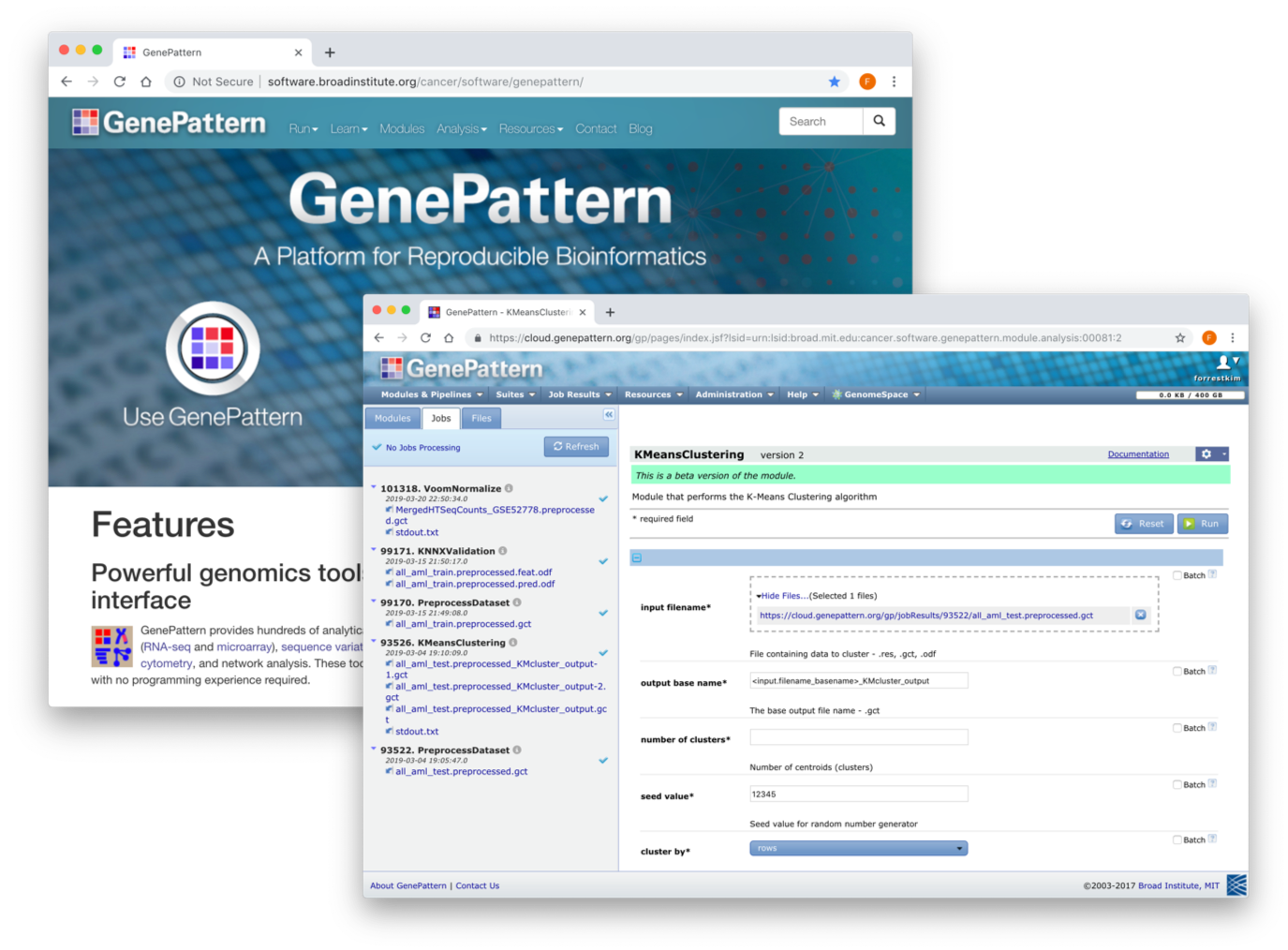Screen dimensions: 1288x950
Task: Collapse the 101318 VoomNormalize job tree
Action: [374, 487]
